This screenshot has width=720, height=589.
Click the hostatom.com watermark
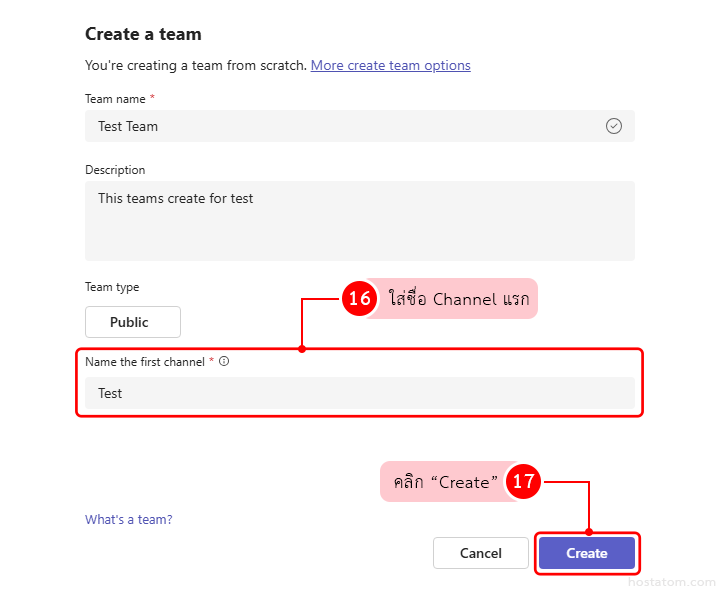pos(672,581)
